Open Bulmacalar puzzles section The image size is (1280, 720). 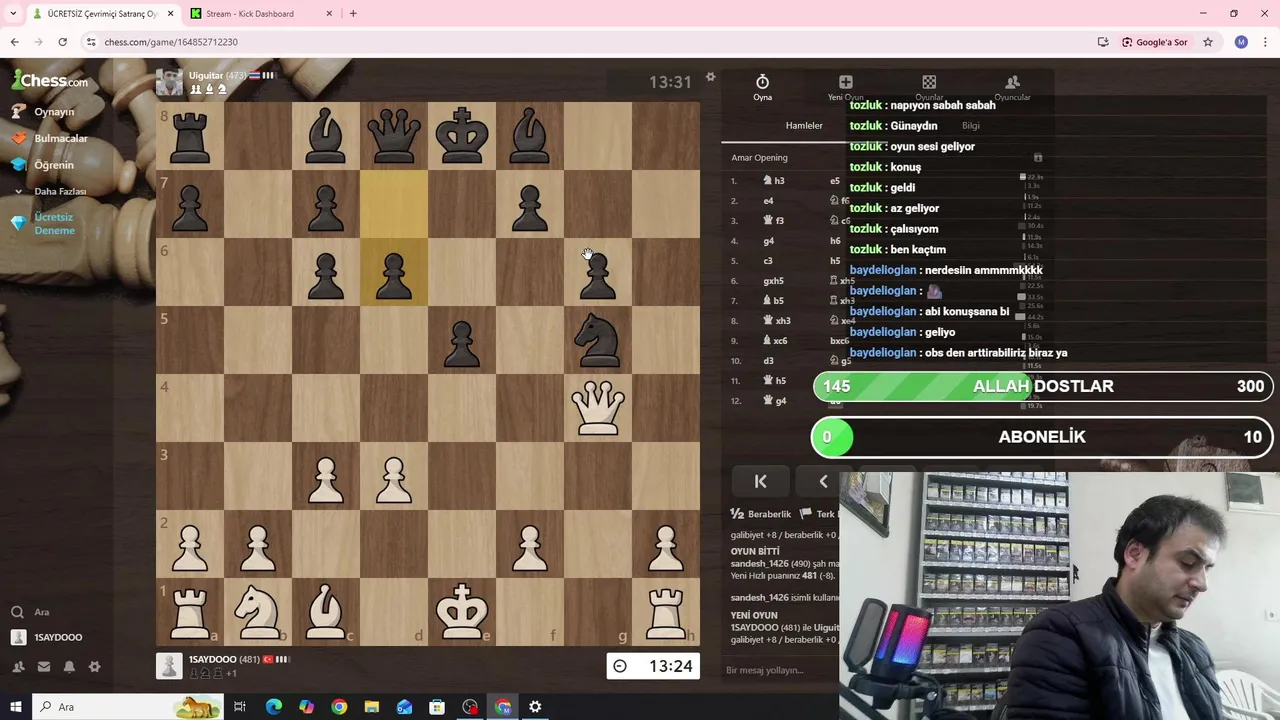click(x=60, y=138)
